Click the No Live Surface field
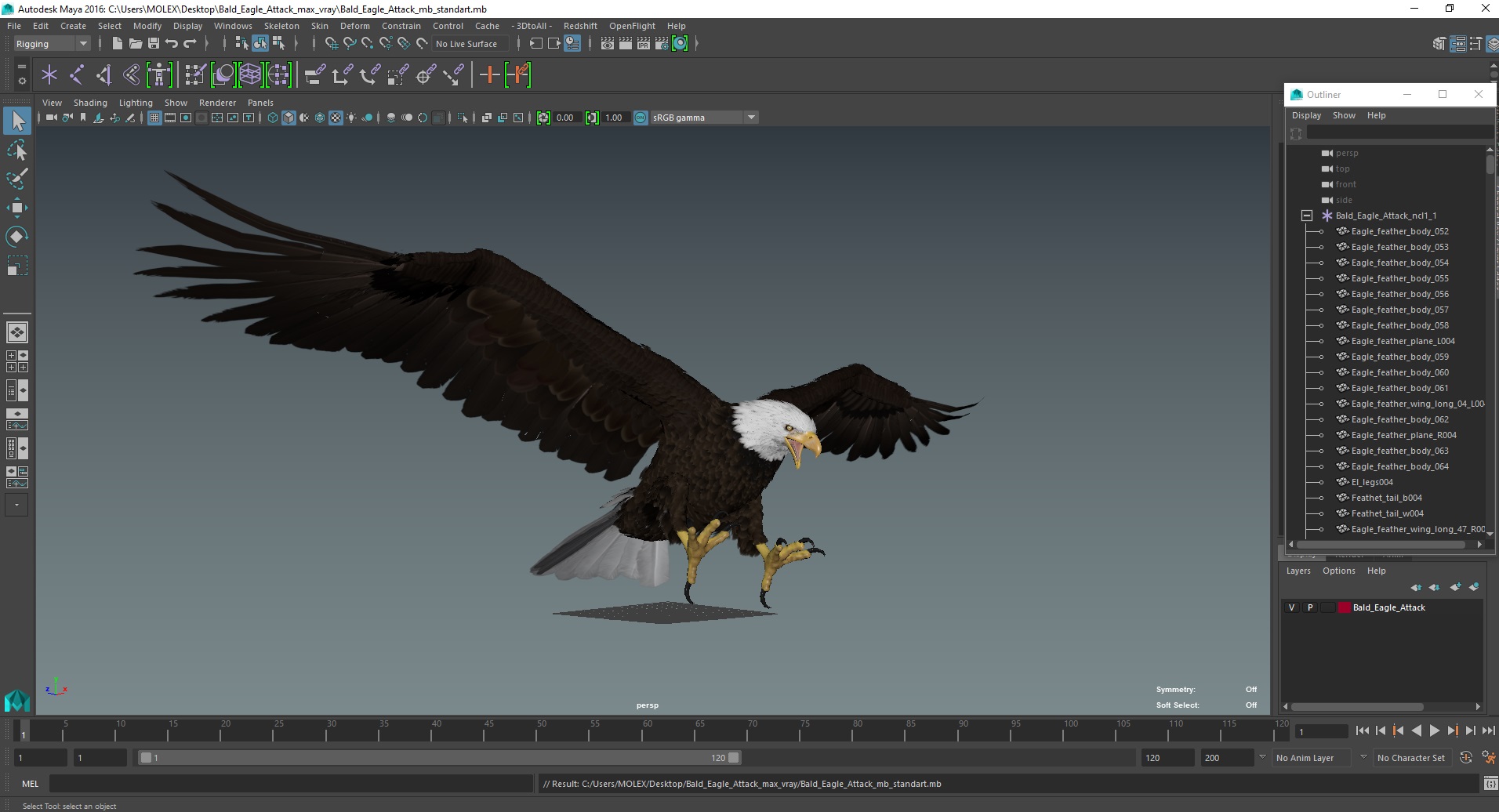The width and height of the screenshot is (1499, 812). pyautogui.click(x=470, y=44)
